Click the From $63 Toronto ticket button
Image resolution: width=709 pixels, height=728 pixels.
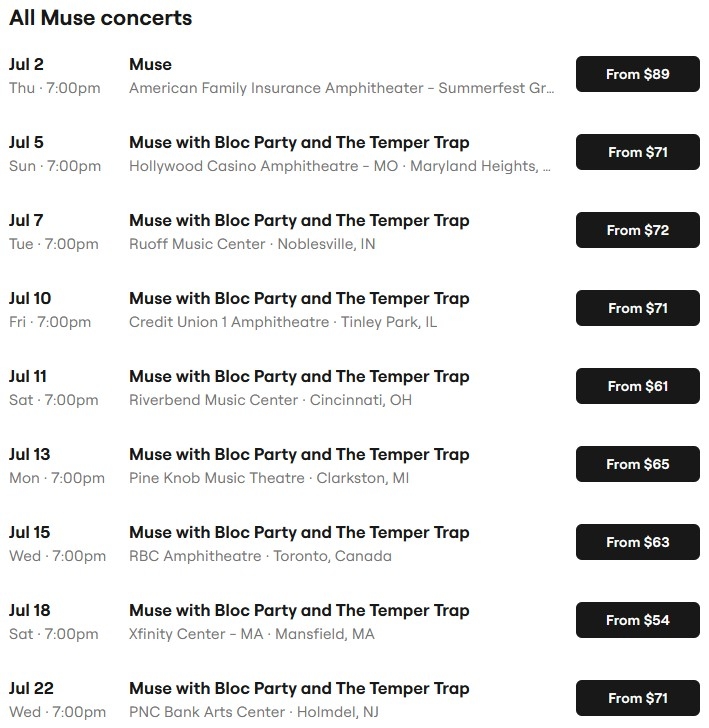637,542
